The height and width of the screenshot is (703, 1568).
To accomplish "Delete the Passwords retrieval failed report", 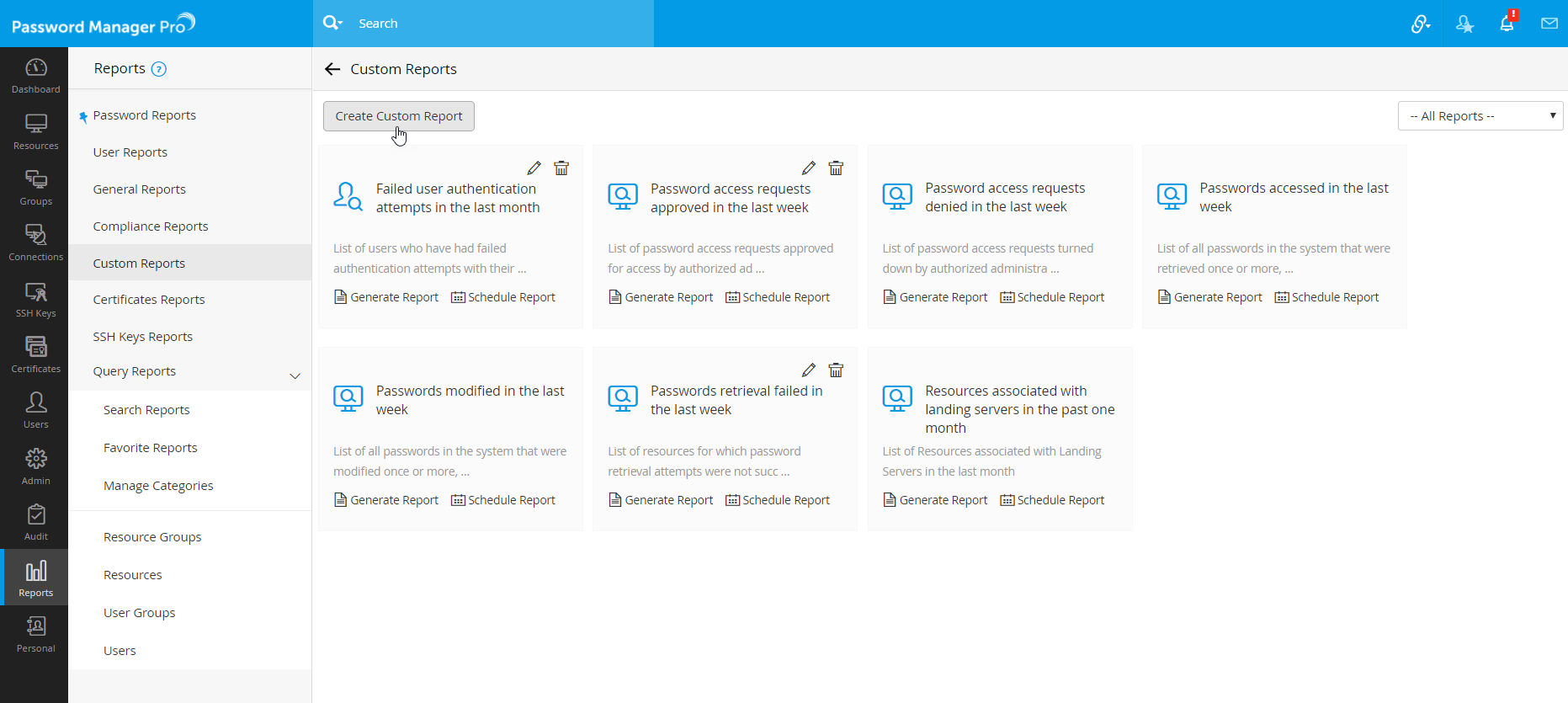I will [836, 370].
